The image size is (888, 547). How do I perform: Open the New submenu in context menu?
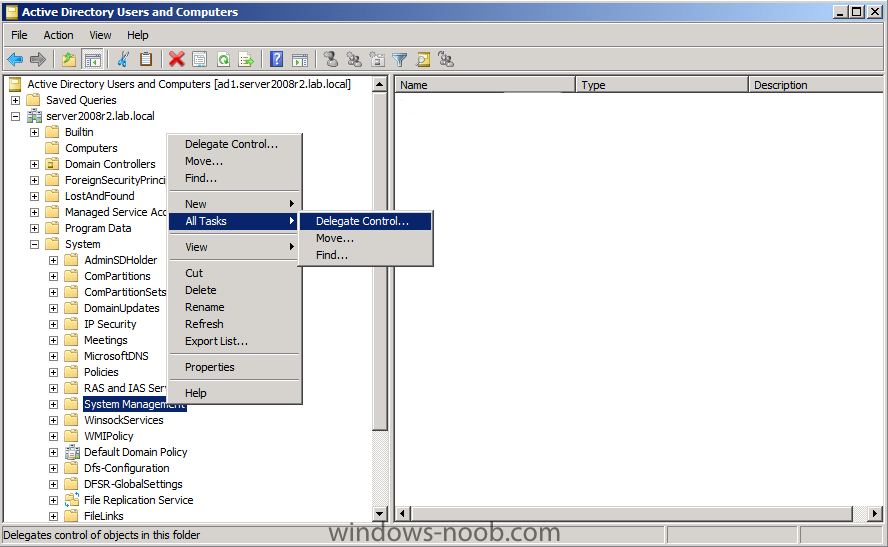234,204
